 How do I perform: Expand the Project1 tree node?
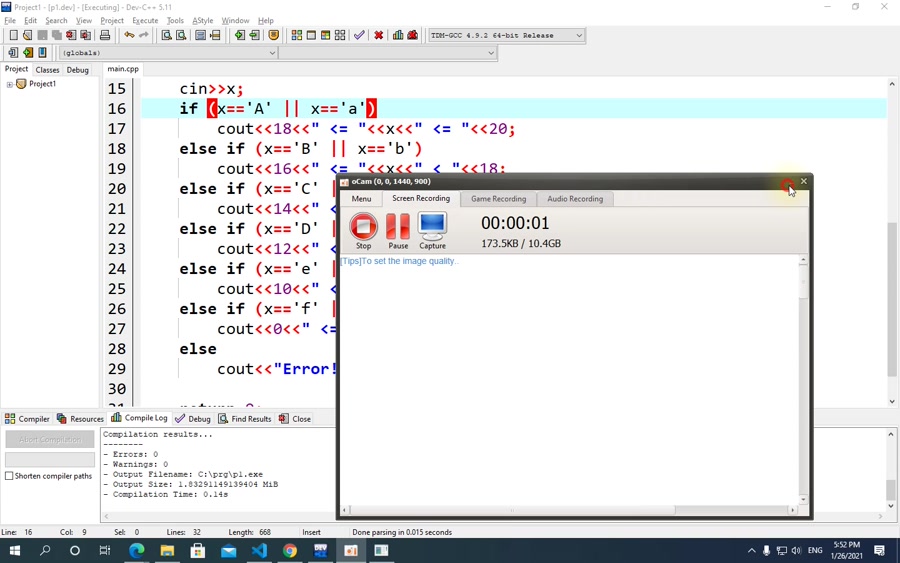click(9, 84)
